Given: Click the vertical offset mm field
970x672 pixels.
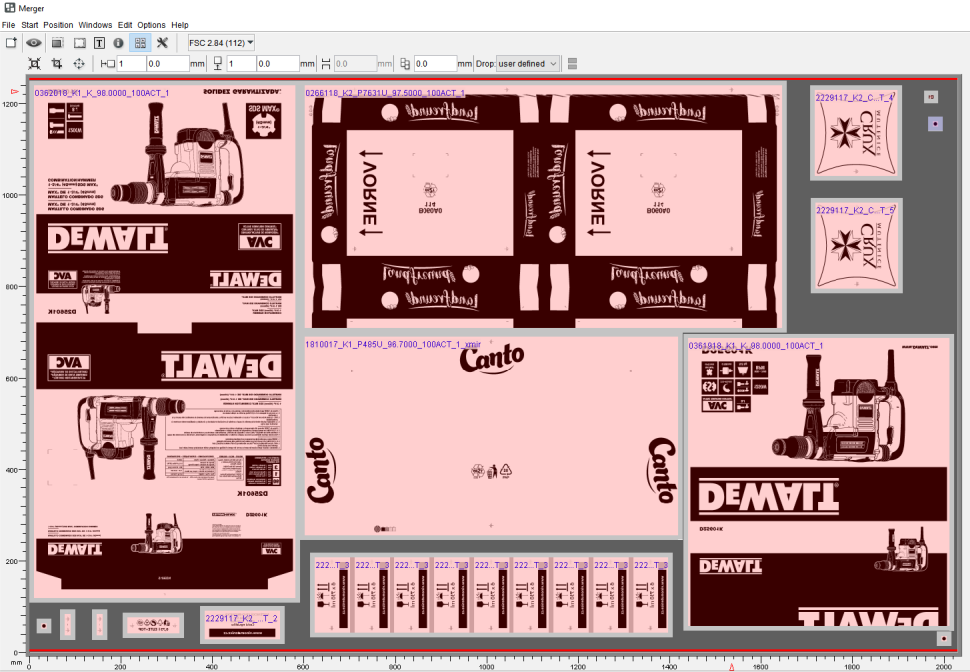Looking at the screenshot, I should (x=277, y=64).
